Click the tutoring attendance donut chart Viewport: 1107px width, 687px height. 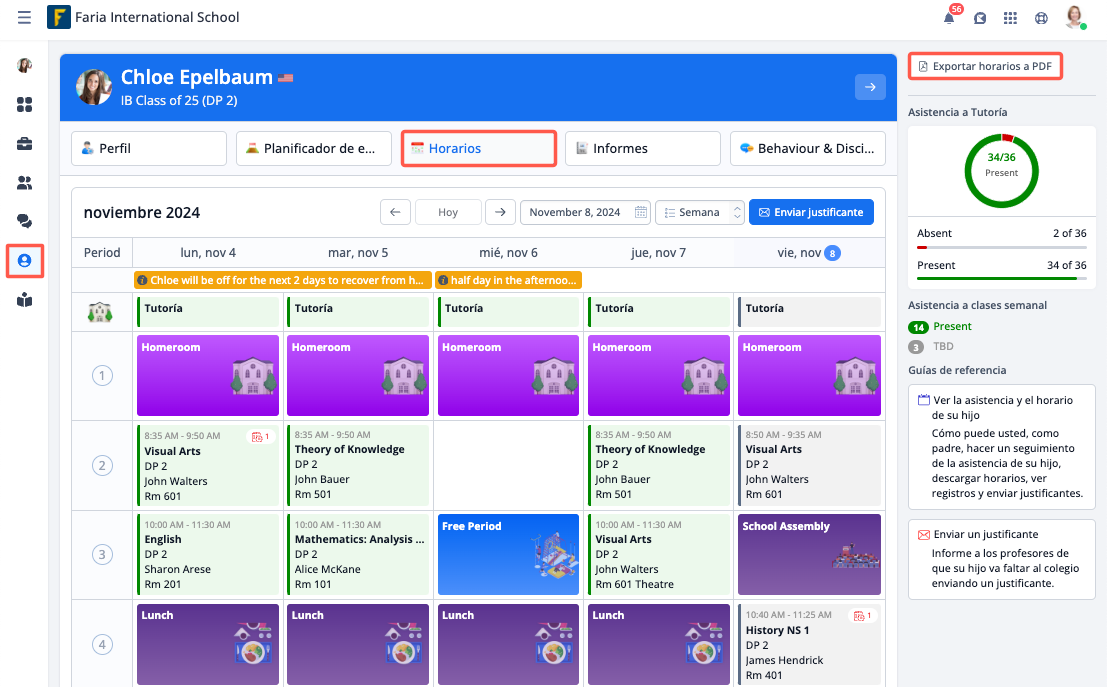pos(1001,170)
